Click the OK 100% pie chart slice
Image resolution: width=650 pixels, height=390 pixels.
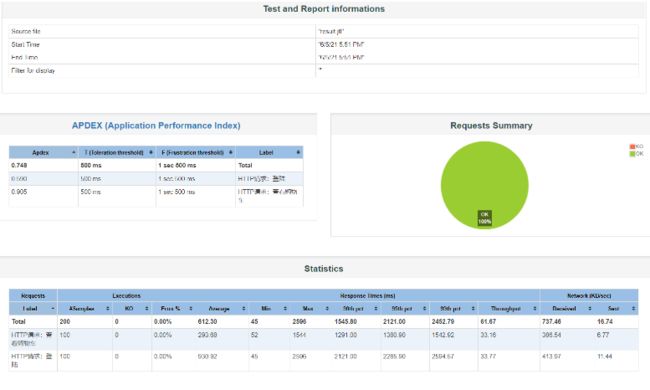(485, 185)
